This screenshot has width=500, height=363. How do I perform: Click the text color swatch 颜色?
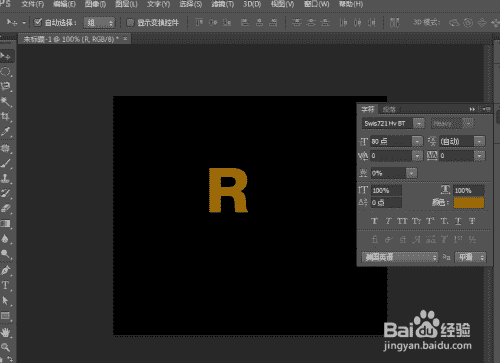coord(469,202)
